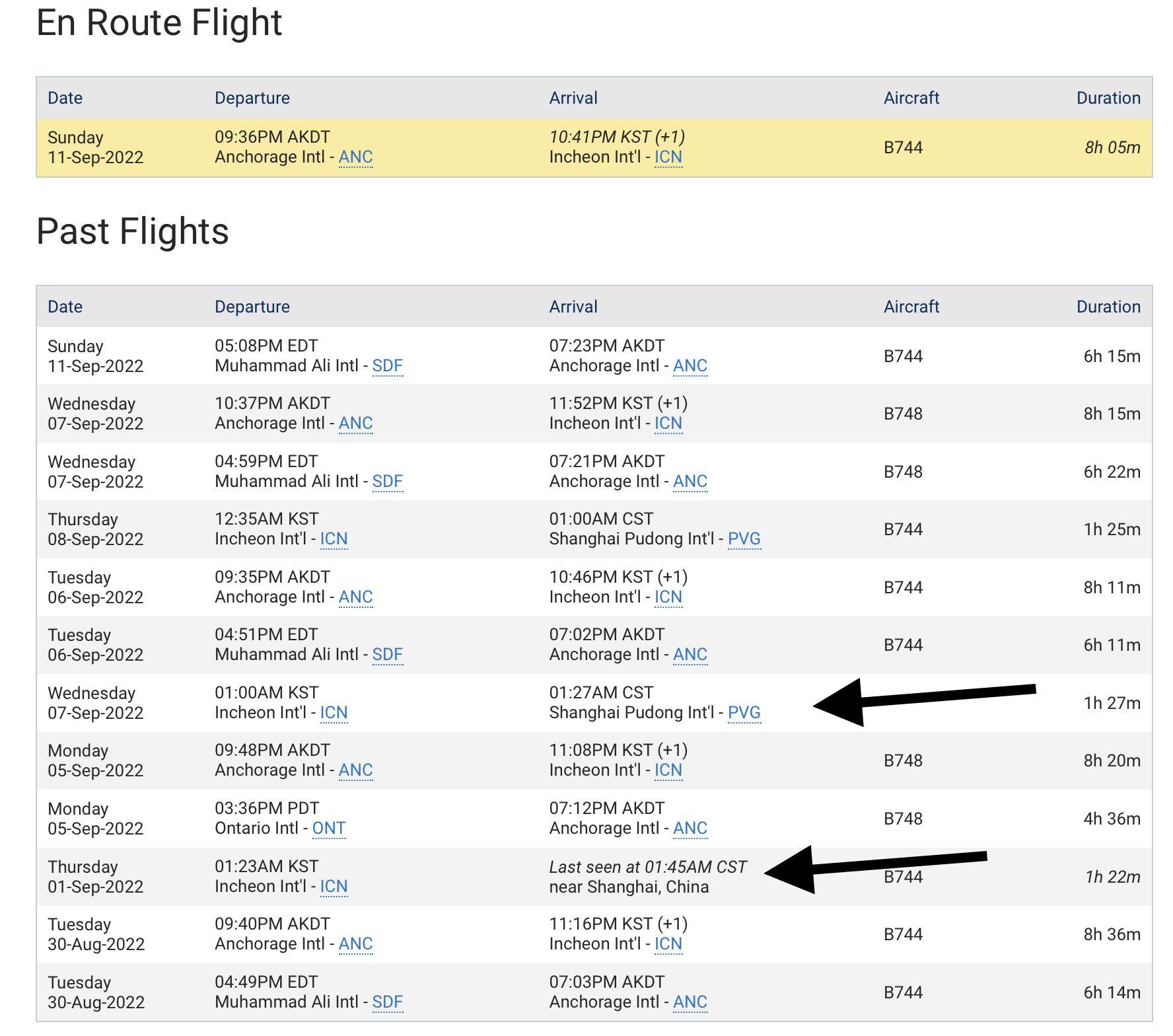Image resolution: width=1173 pixels, height=1036 pixels.
Task: Click Departure header in Past Flights table
Action: (x=252, y=307)
